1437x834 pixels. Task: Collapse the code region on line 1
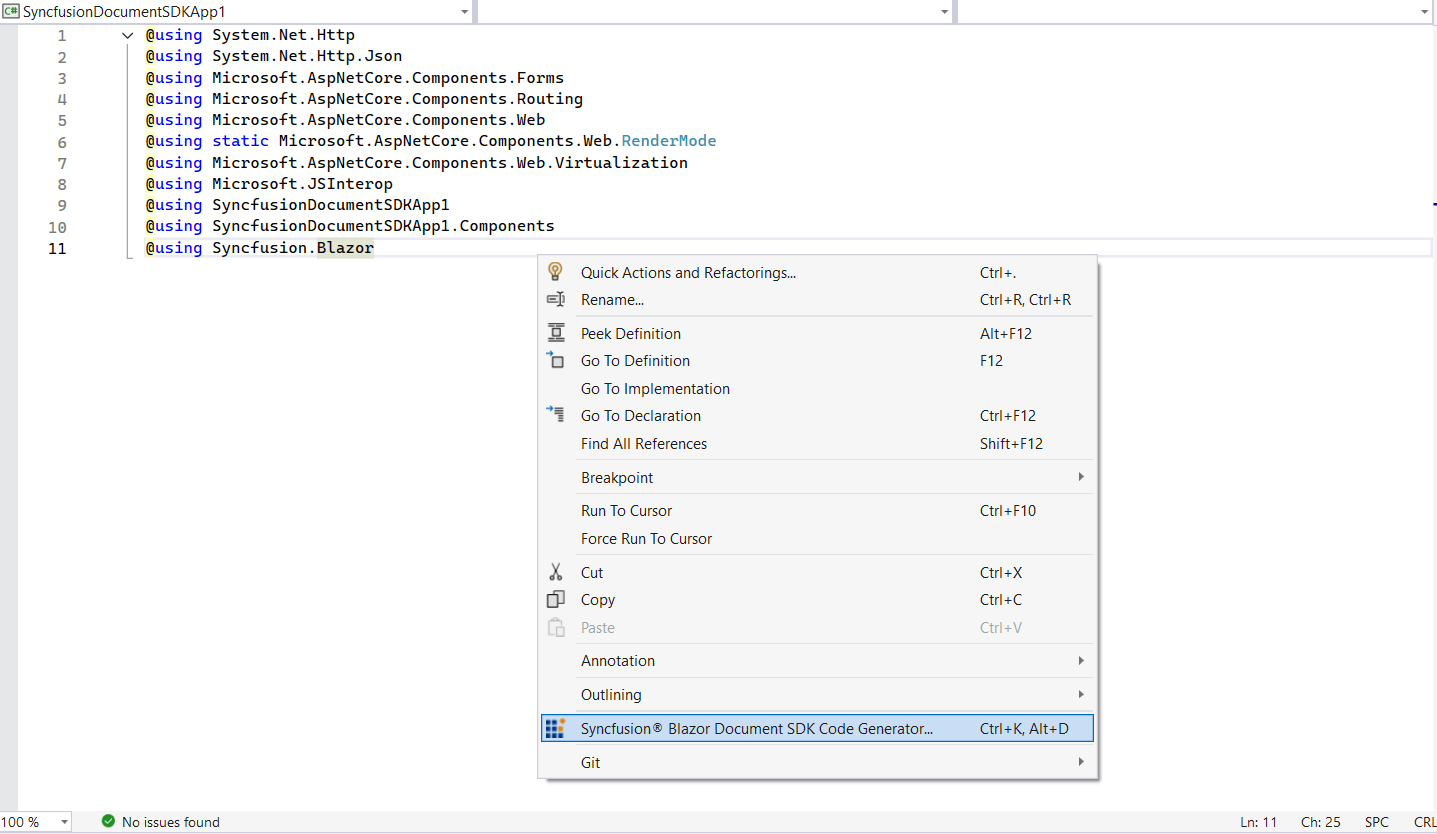127,33
